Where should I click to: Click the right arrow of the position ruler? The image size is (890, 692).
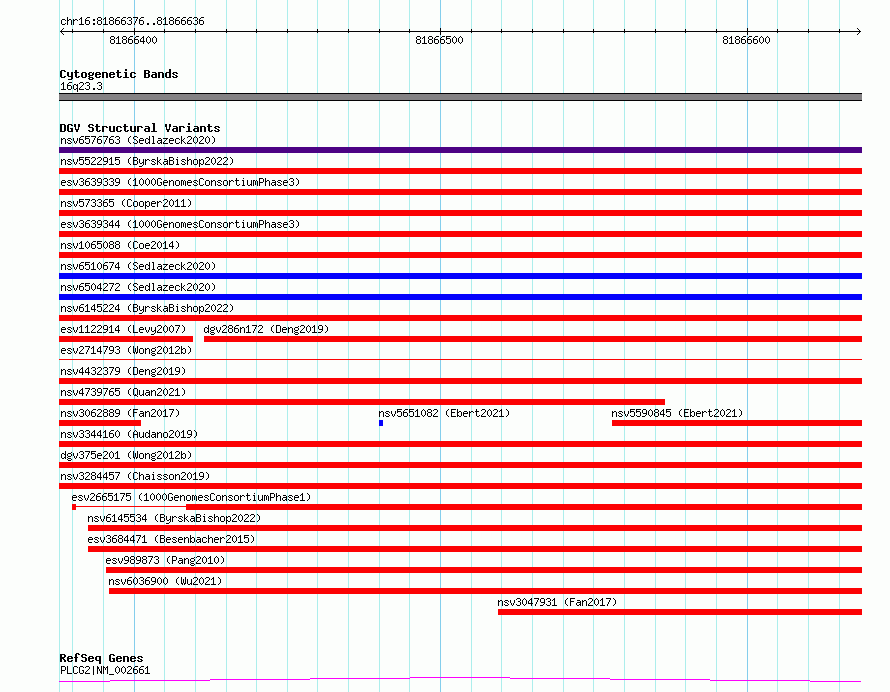point(858,32)
